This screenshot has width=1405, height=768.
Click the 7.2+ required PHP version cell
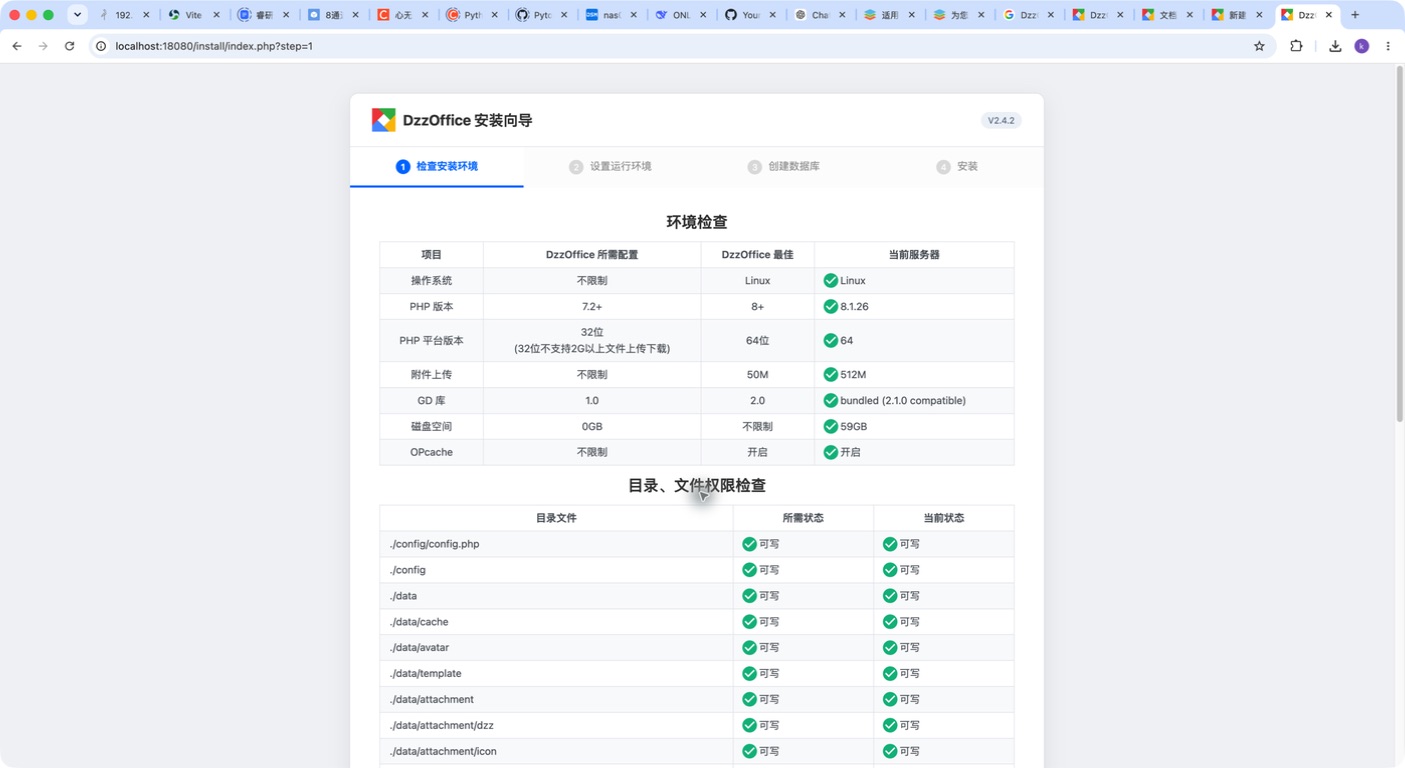click(x=592, y=307)
